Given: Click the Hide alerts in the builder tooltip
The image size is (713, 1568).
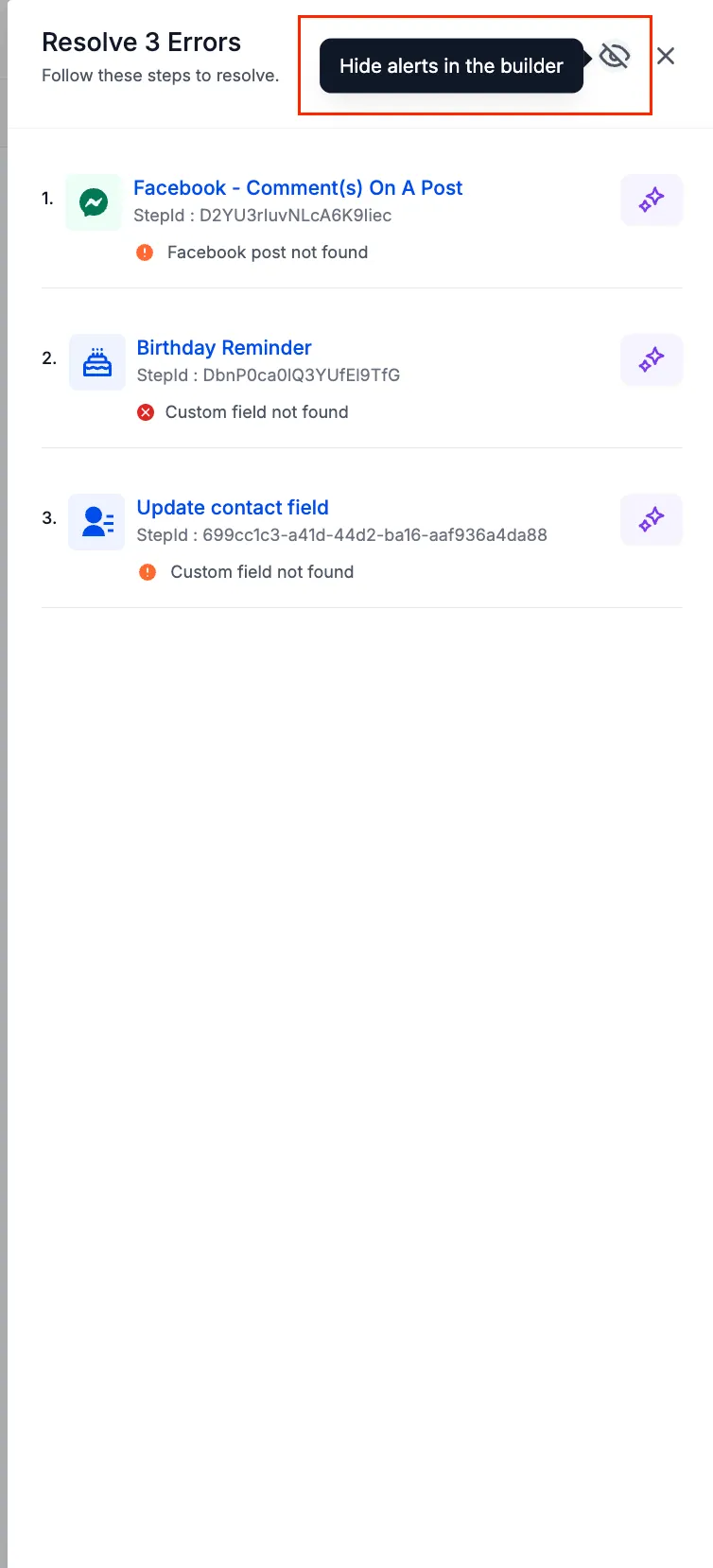Looking at the screenshot, I should point(451,66).
